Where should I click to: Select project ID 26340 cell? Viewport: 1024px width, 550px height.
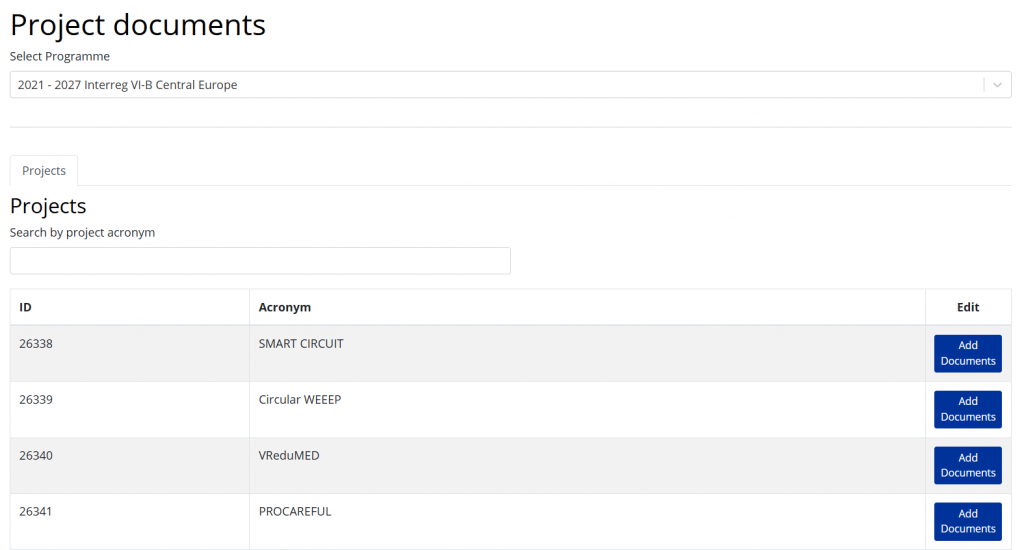(36, 456)
